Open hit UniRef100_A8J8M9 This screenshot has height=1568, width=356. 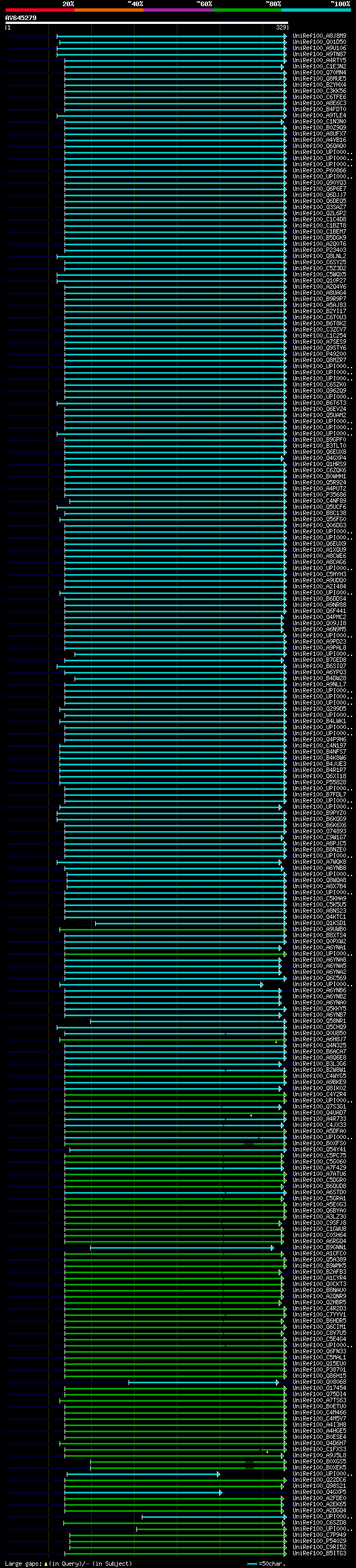coord(319,36)
